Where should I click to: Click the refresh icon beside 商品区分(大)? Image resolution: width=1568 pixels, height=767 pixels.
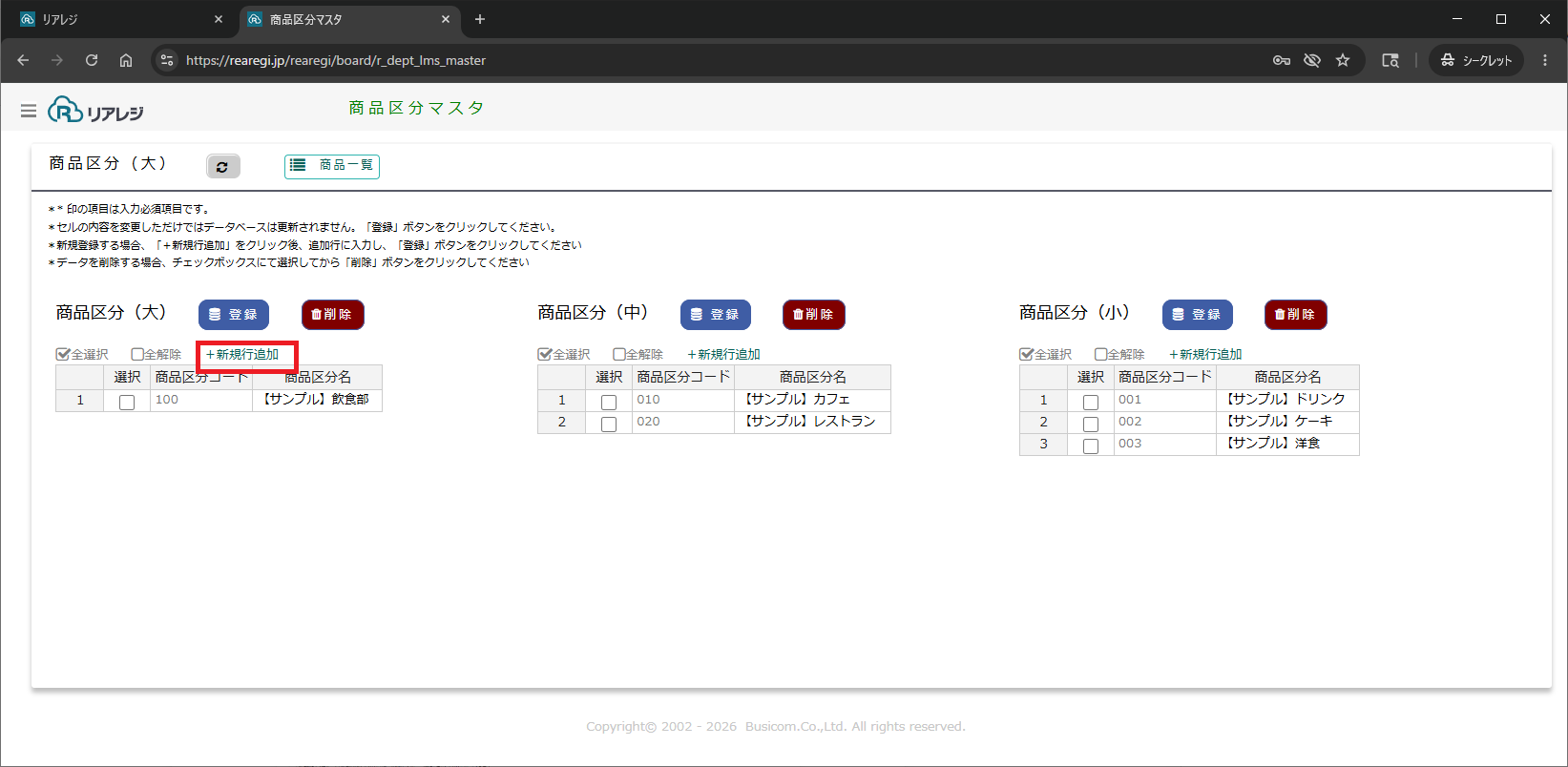223,166
